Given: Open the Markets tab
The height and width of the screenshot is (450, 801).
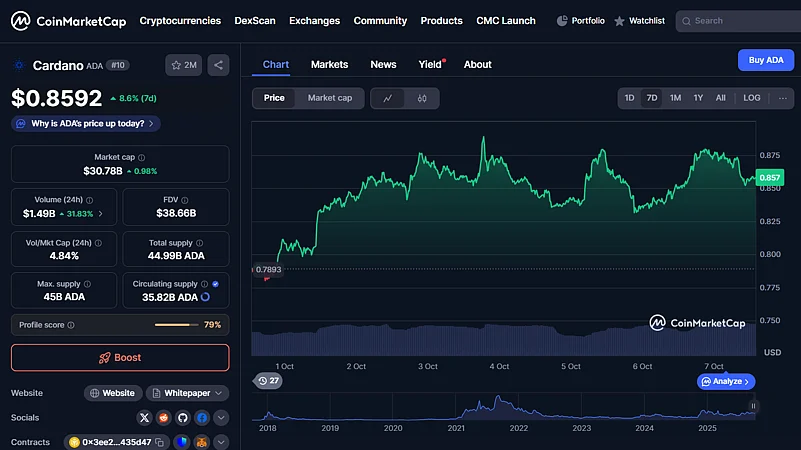Looking at the screenshot, I should point(329,64).
